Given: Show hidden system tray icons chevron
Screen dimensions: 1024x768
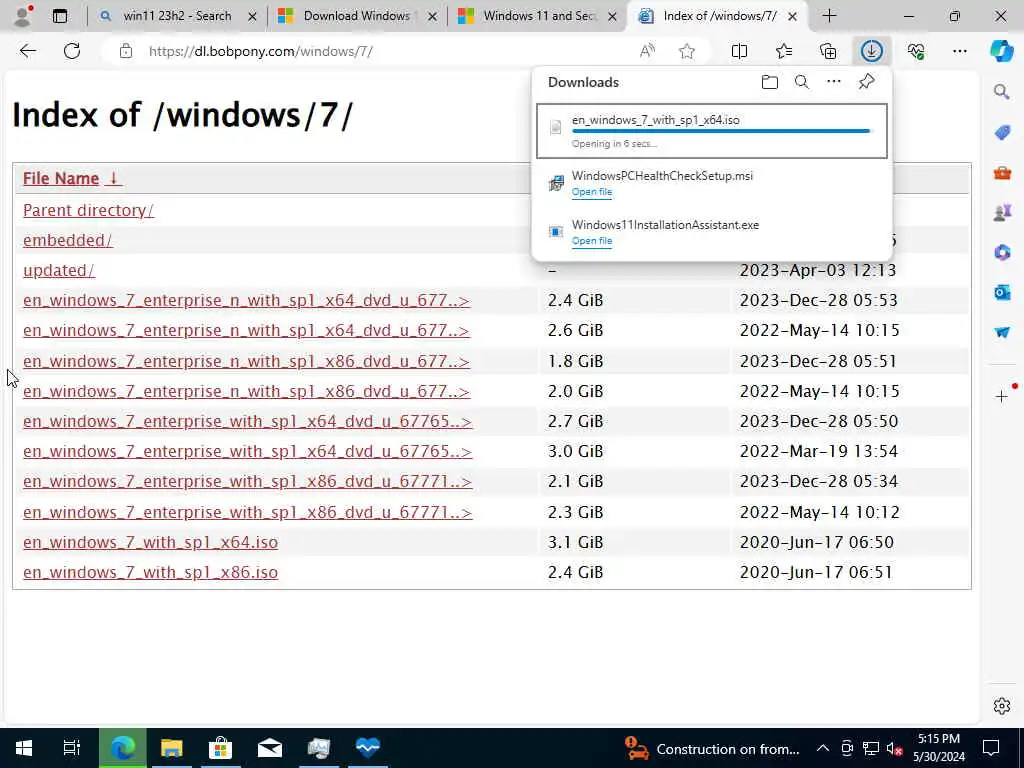Looking at the screenshot, I should tap(823, 748).
